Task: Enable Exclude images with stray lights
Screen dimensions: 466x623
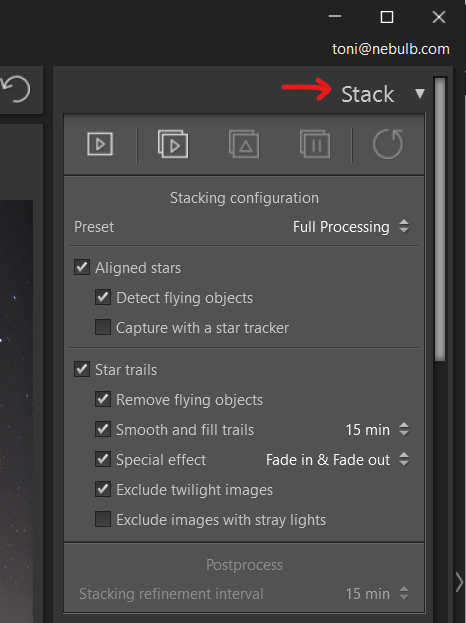Action: click(103, 519)
